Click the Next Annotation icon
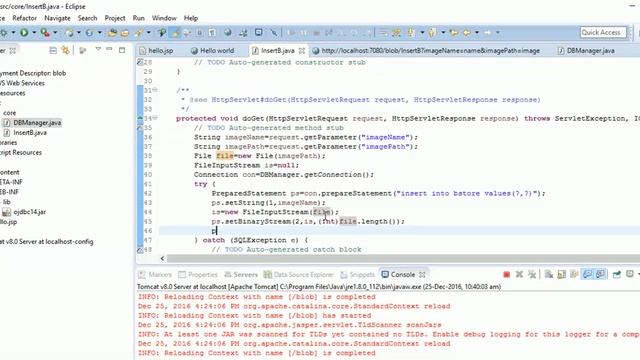The image size is (640, 360). [412, 33]
